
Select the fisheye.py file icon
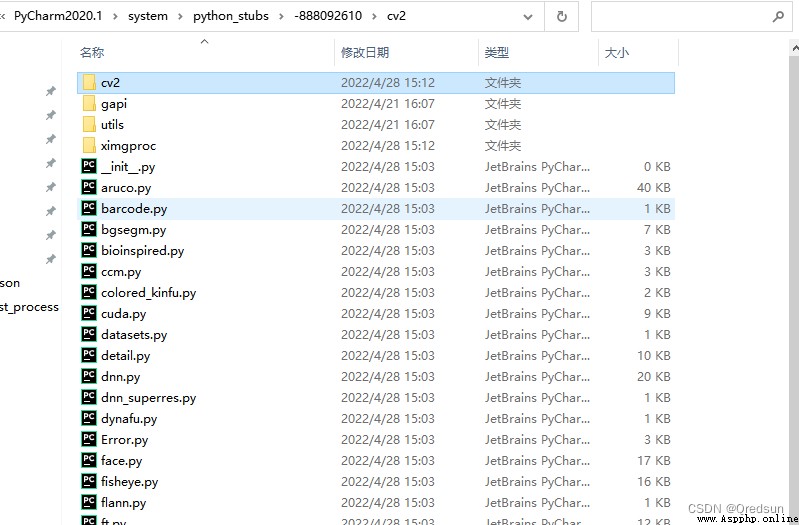pyautogui.click(x=89, y=481)
